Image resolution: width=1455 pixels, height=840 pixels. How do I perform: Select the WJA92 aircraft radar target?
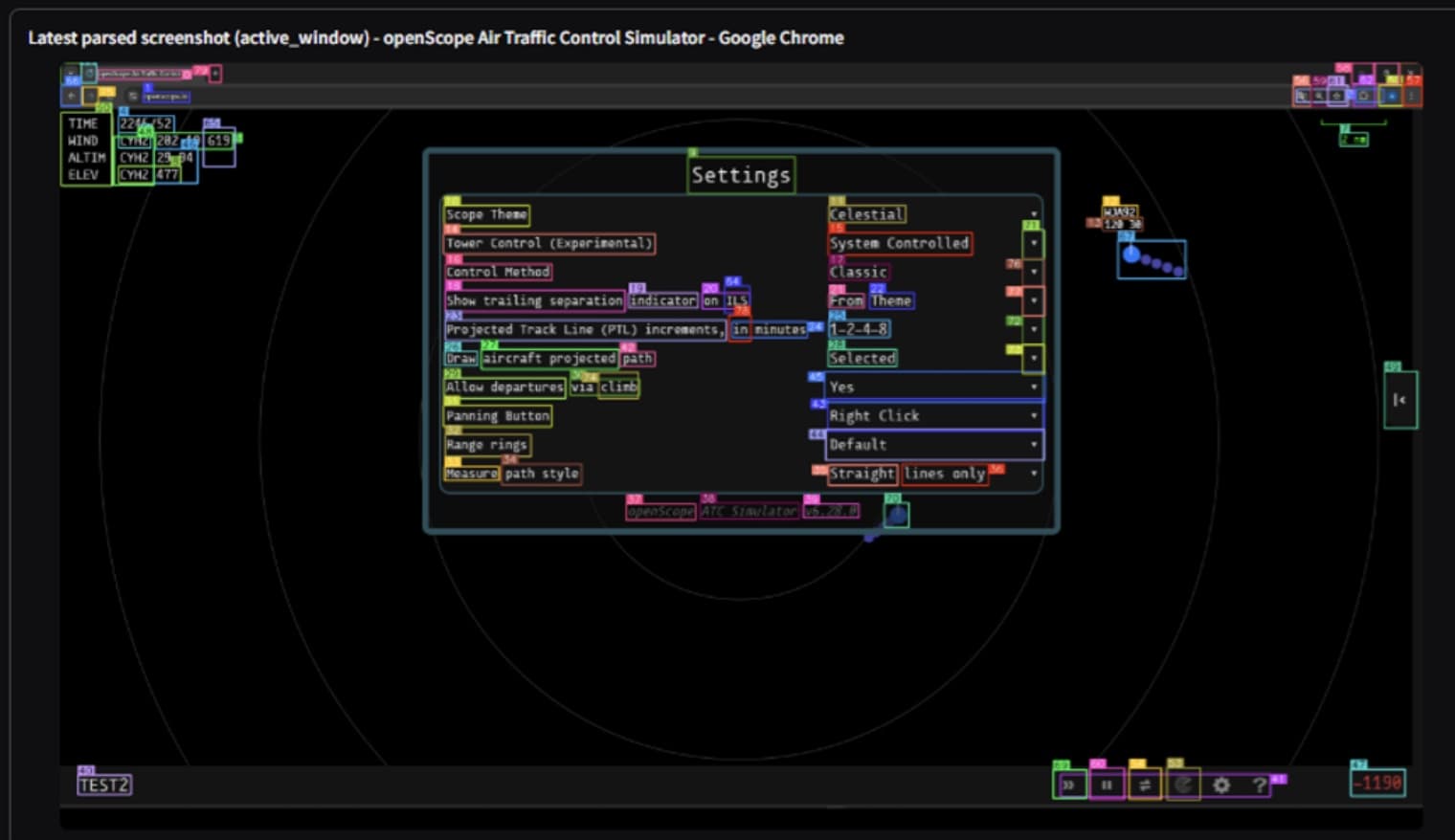[1131, 254]
